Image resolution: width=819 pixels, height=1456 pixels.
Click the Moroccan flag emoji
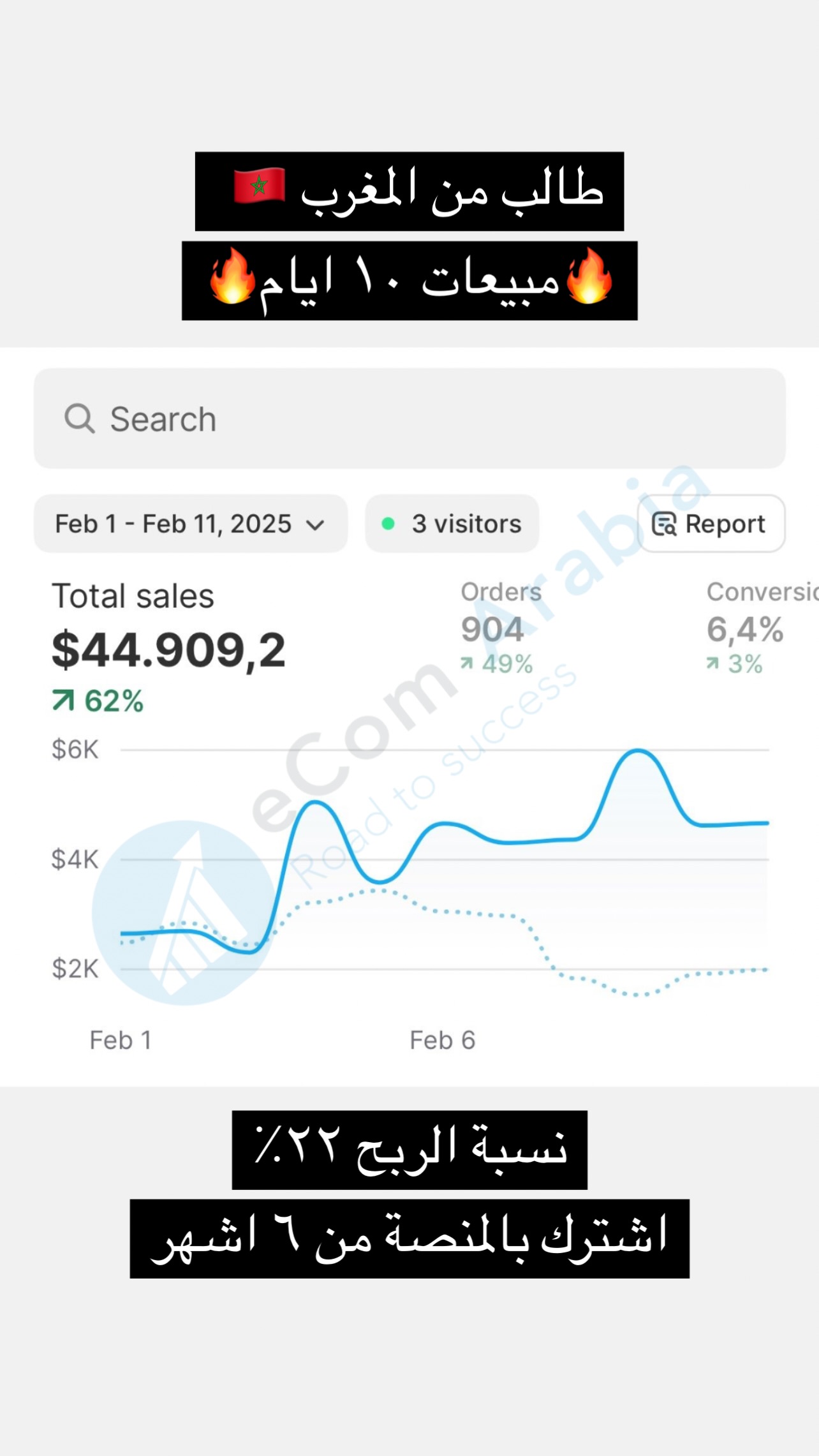259,186
